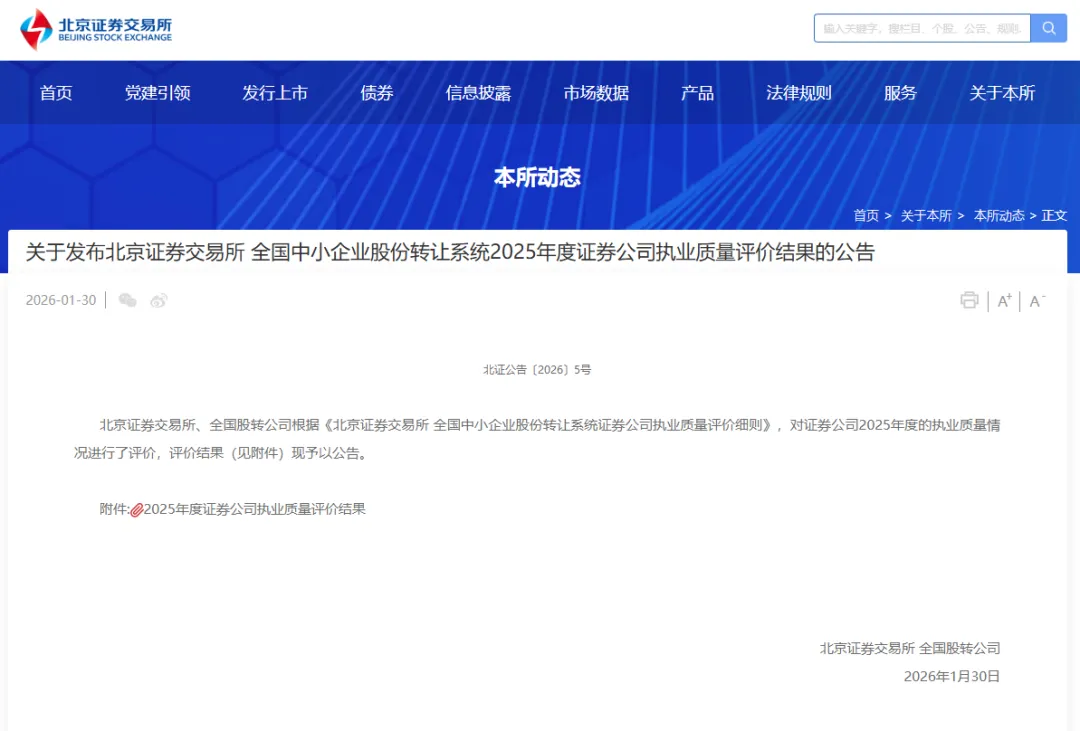Screen dimensions: 1080x731
Task: Open the 首页 navigation menu item
Action: point(56,93)
